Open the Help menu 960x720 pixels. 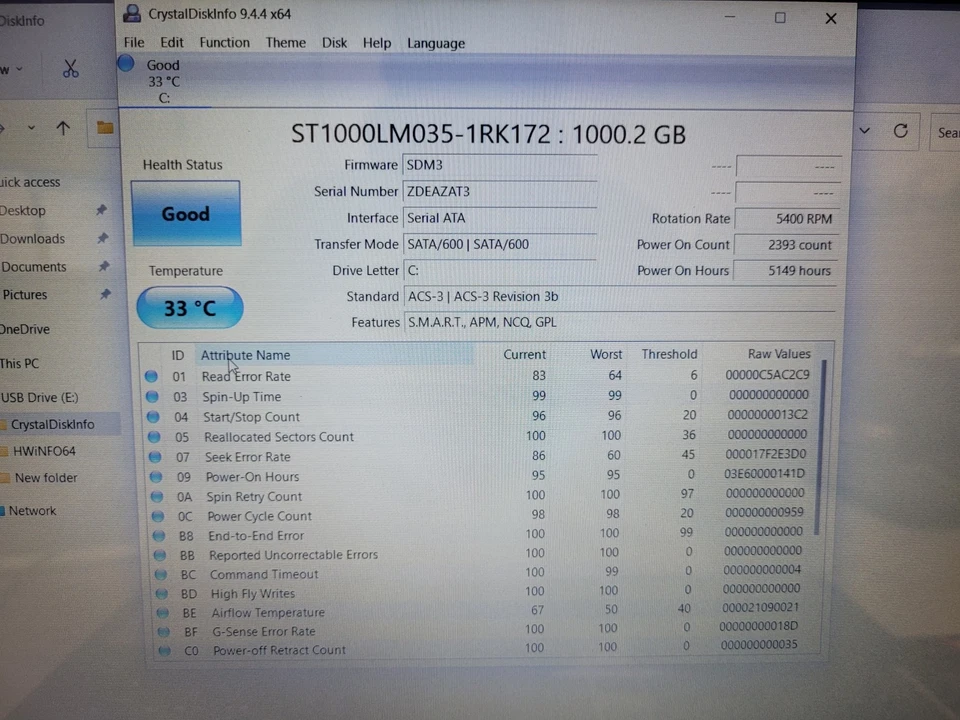point(377,43)
